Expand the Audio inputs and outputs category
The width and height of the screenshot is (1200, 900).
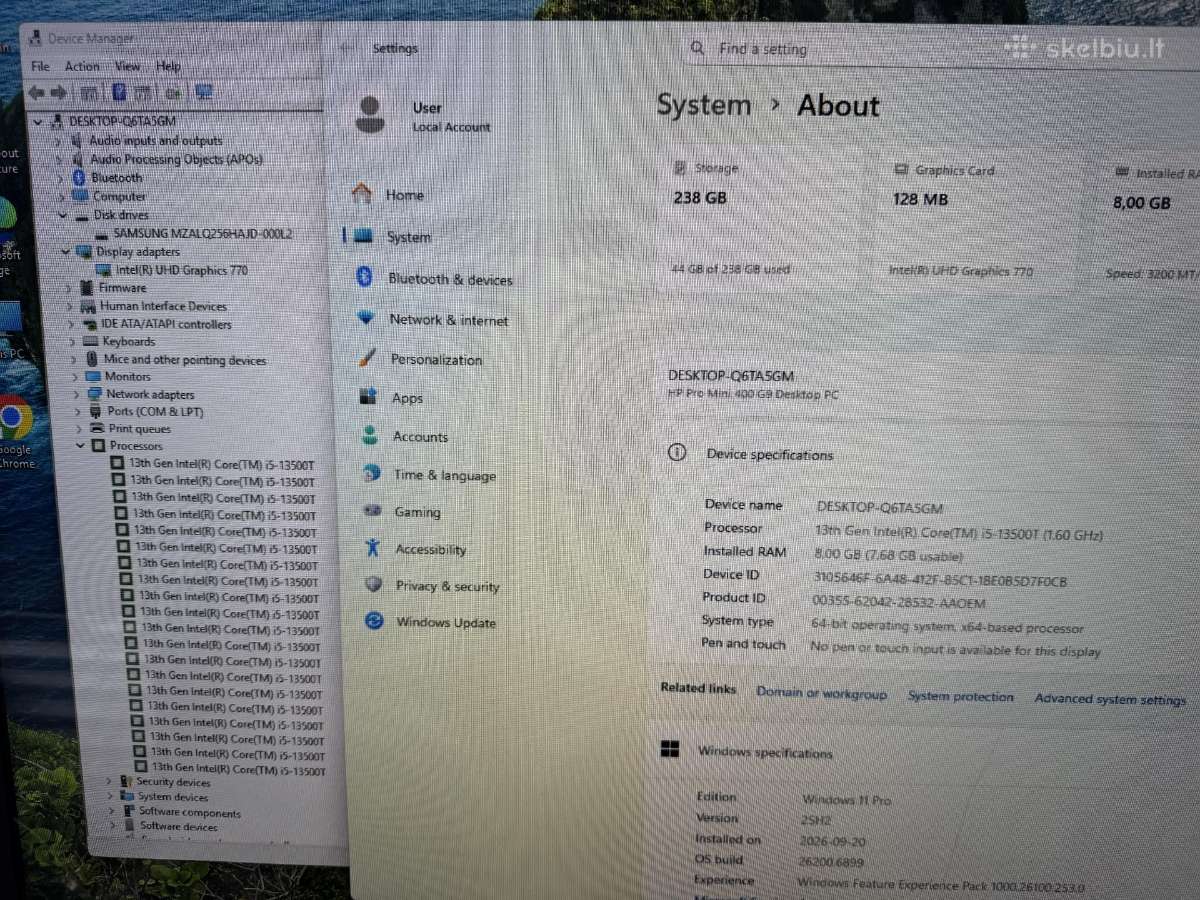(x=58, y=141)
